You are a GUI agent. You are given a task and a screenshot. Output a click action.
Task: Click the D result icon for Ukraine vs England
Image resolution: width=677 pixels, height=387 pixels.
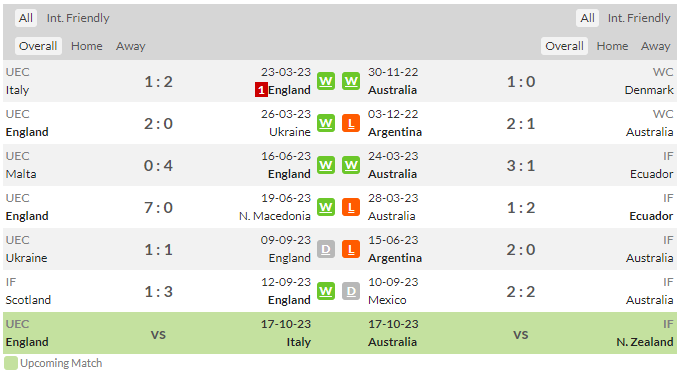pos(326,249)
